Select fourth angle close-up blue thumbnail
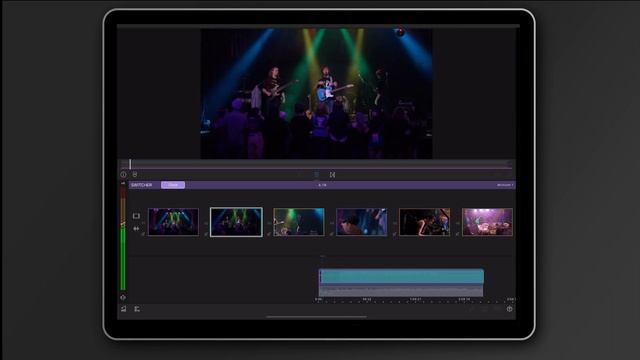Image resolution: width=640 pixels, height=360 pixels. (362, 222)
